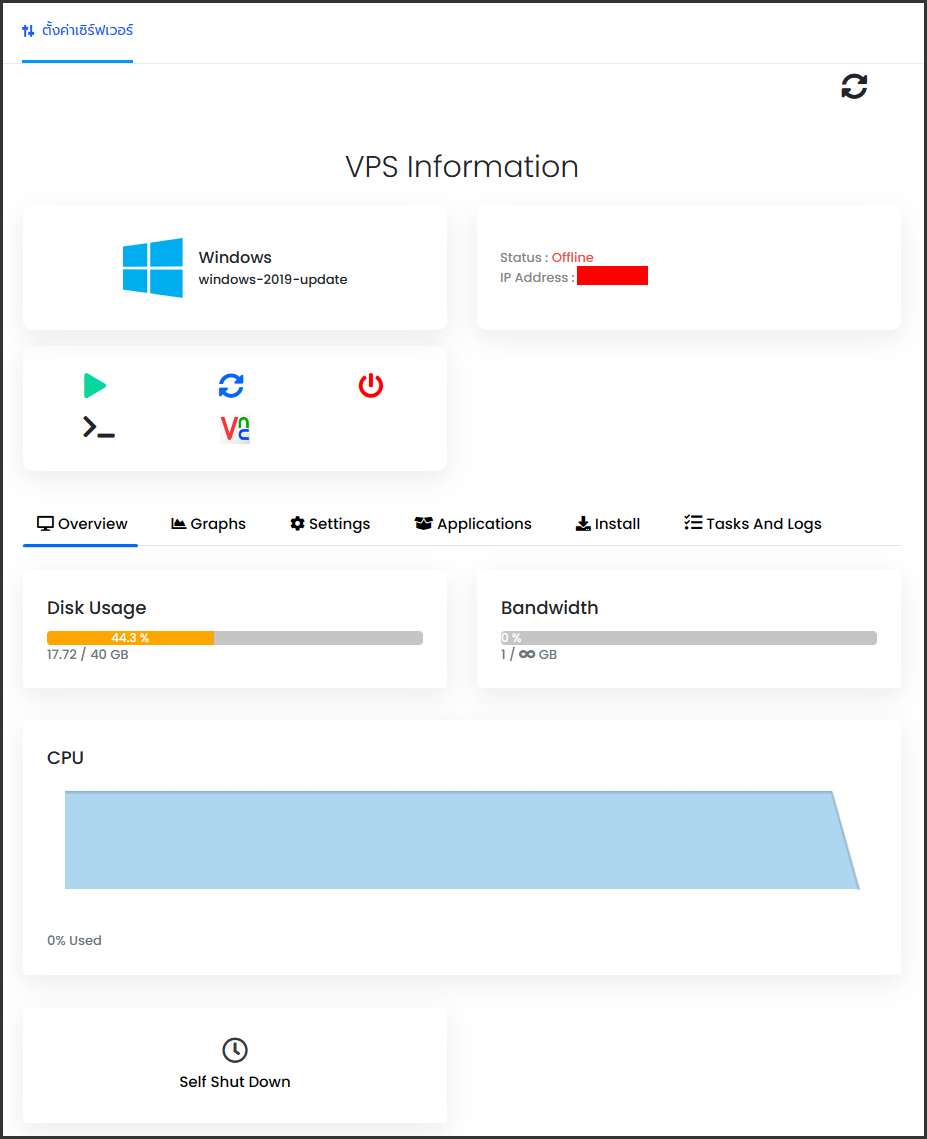
Task: Click the Windows logo on the OS card
Action: pos(152,267)
